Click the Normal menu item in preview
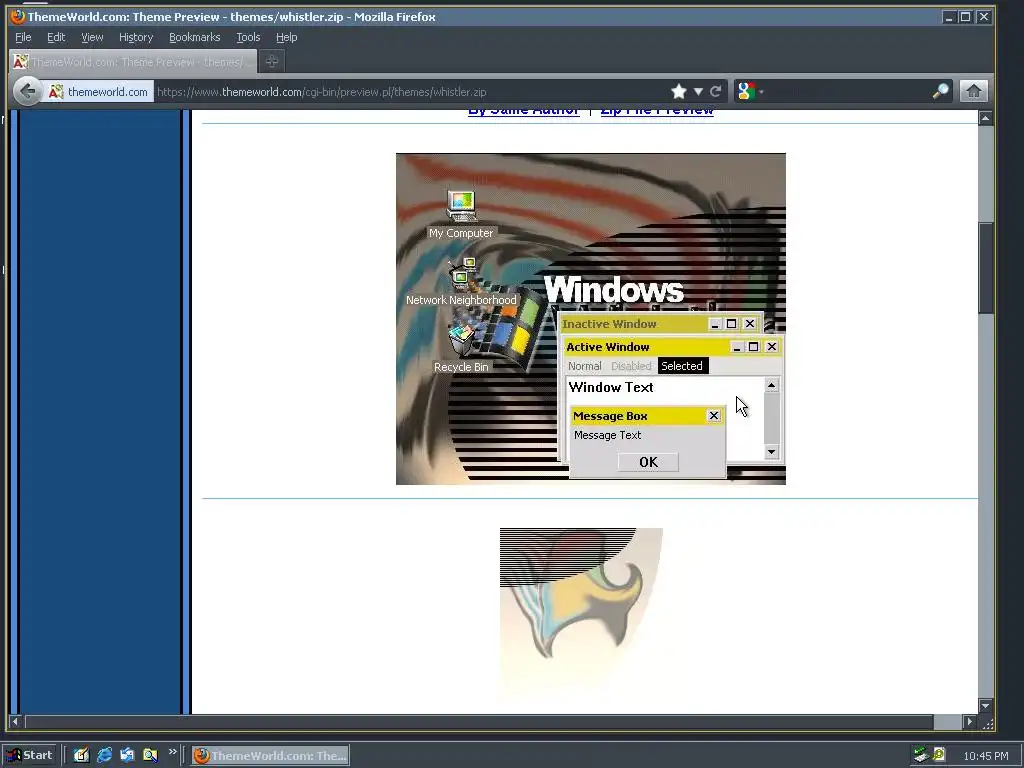 584,366
